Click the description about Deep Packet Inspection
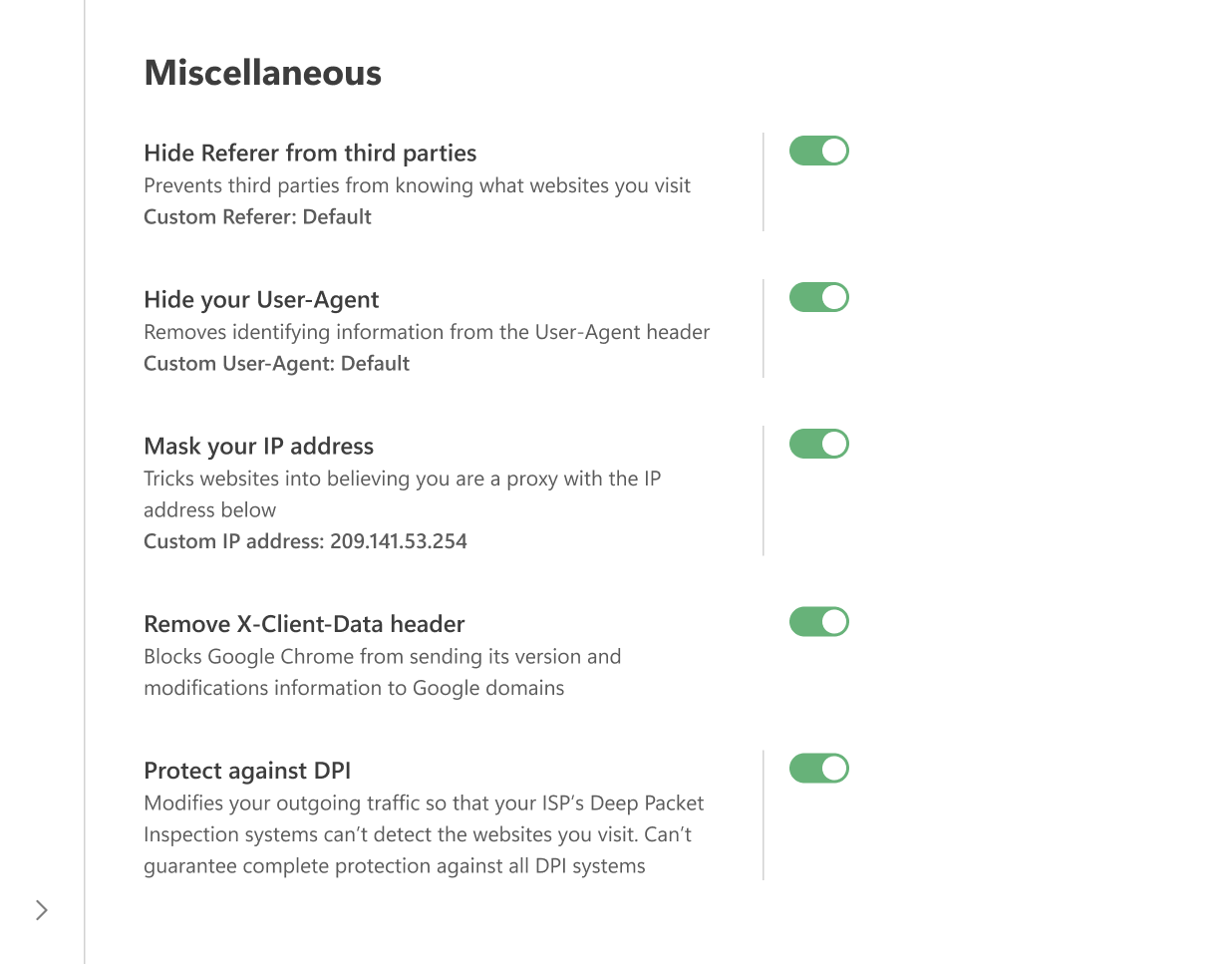Image resolution: width=1232 pixels, height=964 pixels. tap(423, 834)
